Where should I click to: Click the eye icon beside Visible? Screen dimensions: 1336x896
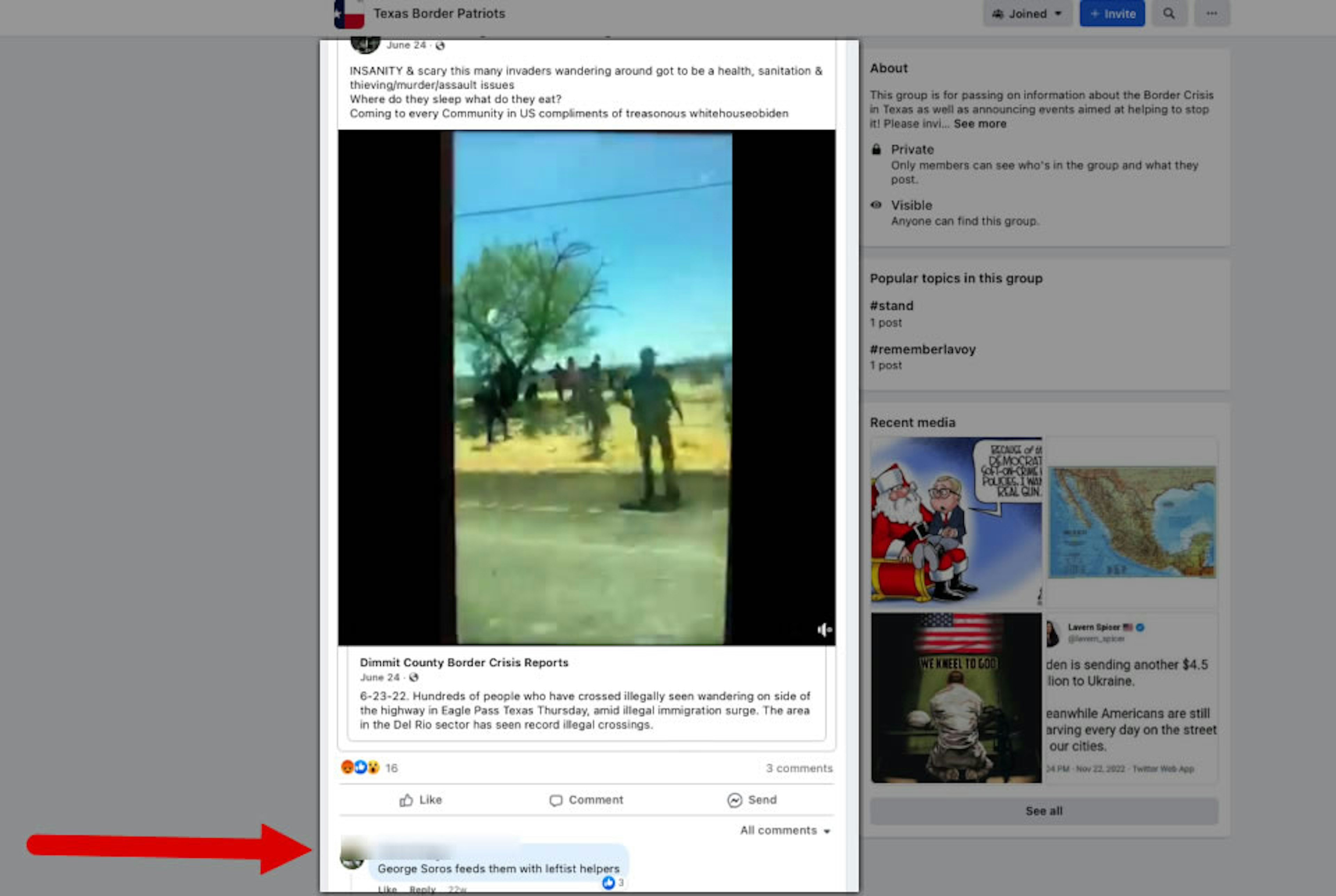click(x=876, y=205)
